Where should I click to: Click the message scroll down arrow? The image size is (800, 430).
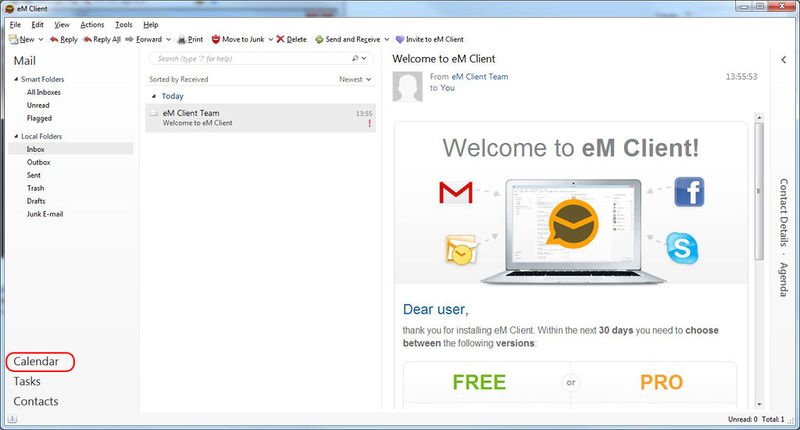pyautogui.click(x=759, y=404)
